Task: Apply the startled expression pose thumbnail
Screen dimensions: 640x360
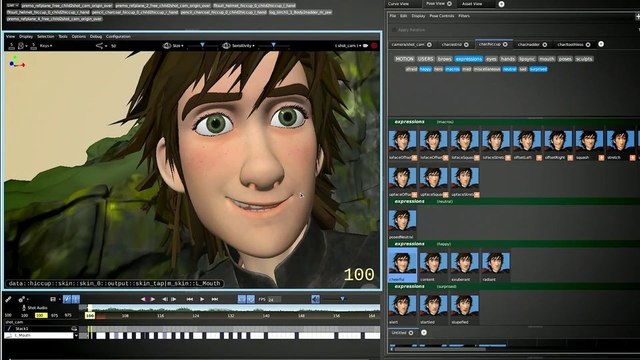Action: (x=433, y=310)
